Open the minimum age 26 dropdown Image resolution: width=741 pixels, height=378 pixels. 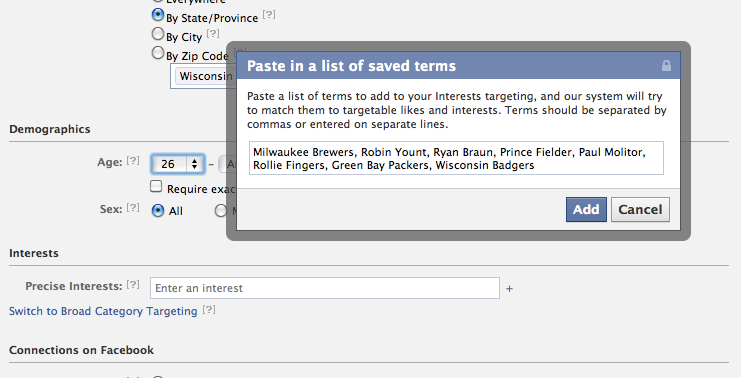178,164
